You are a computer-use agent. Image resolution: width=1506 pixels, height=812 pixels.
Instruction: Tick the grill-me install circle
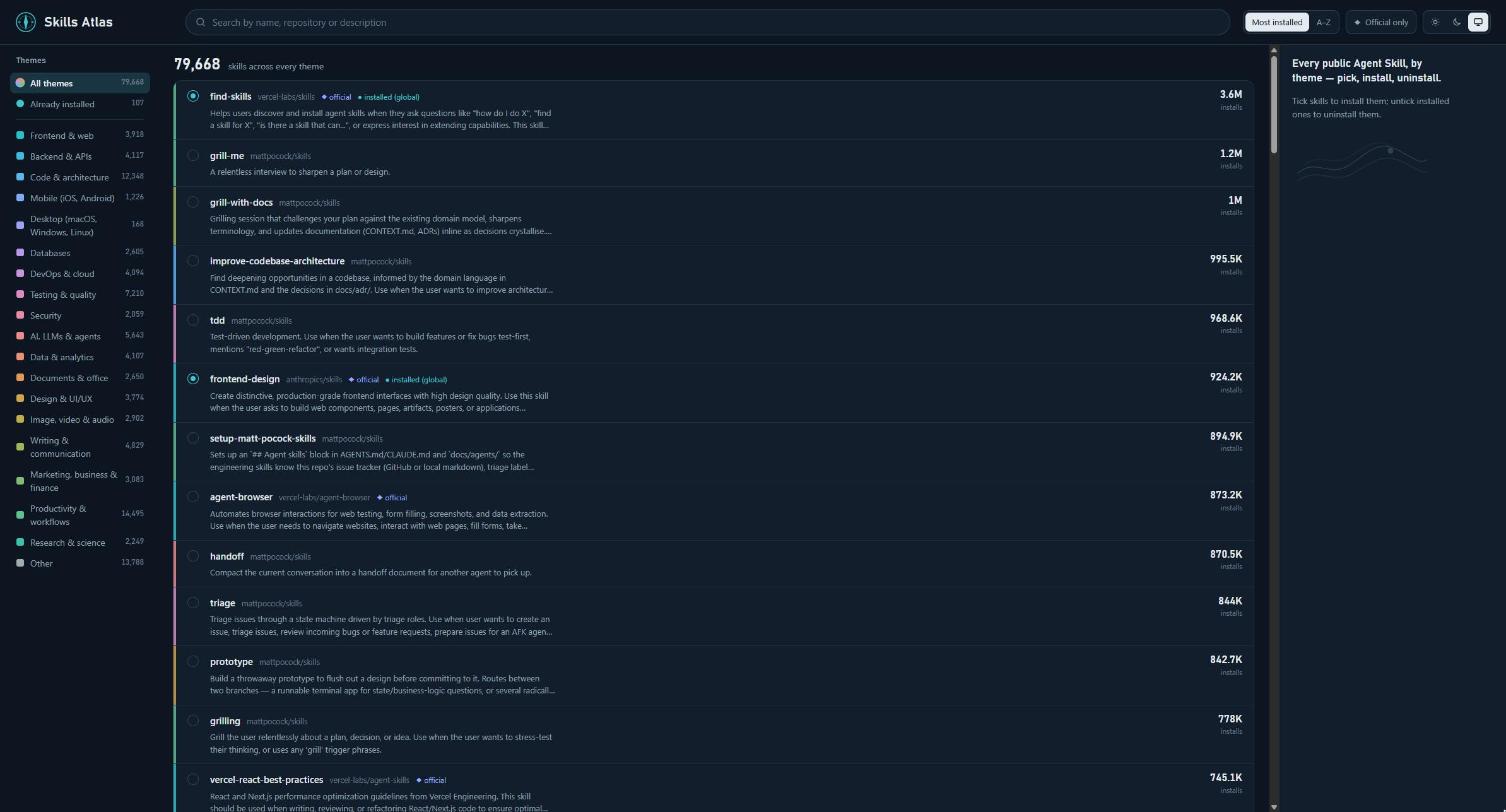click(193, 155)
